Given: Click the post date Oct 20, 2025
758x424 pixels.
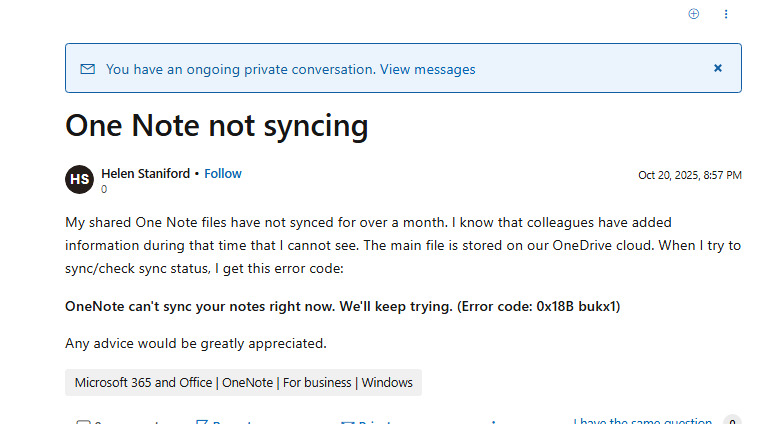Looking at the screenshot, I should click(x=689, y=175).
